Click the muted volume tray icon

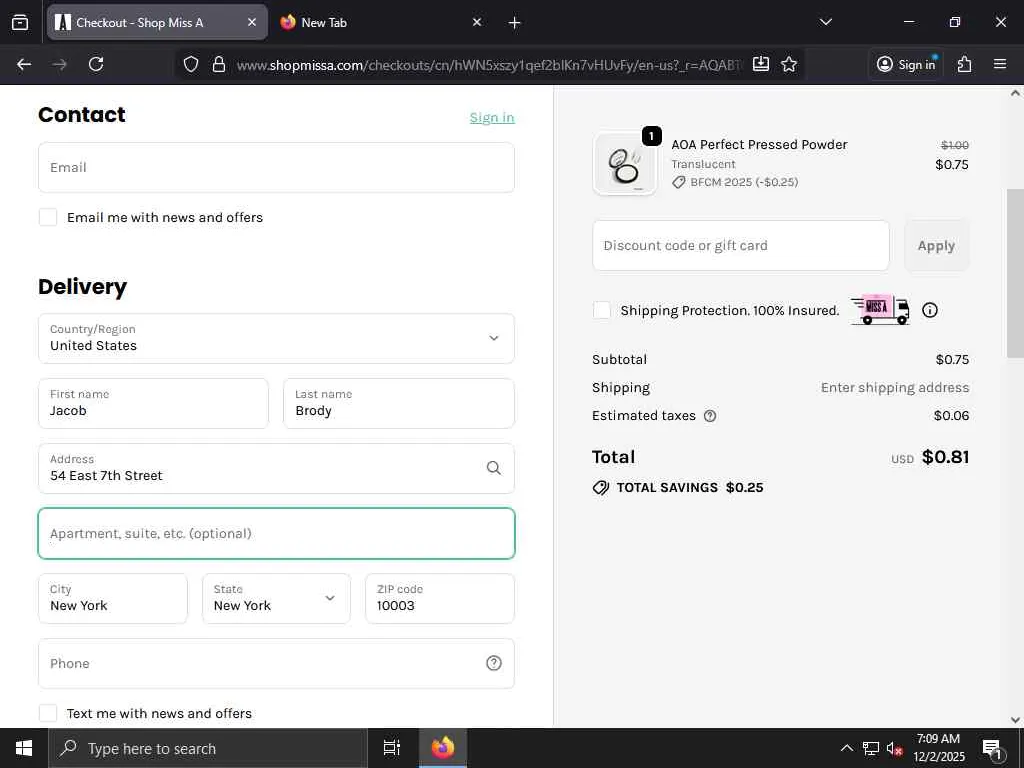click(x=894, y=749)
